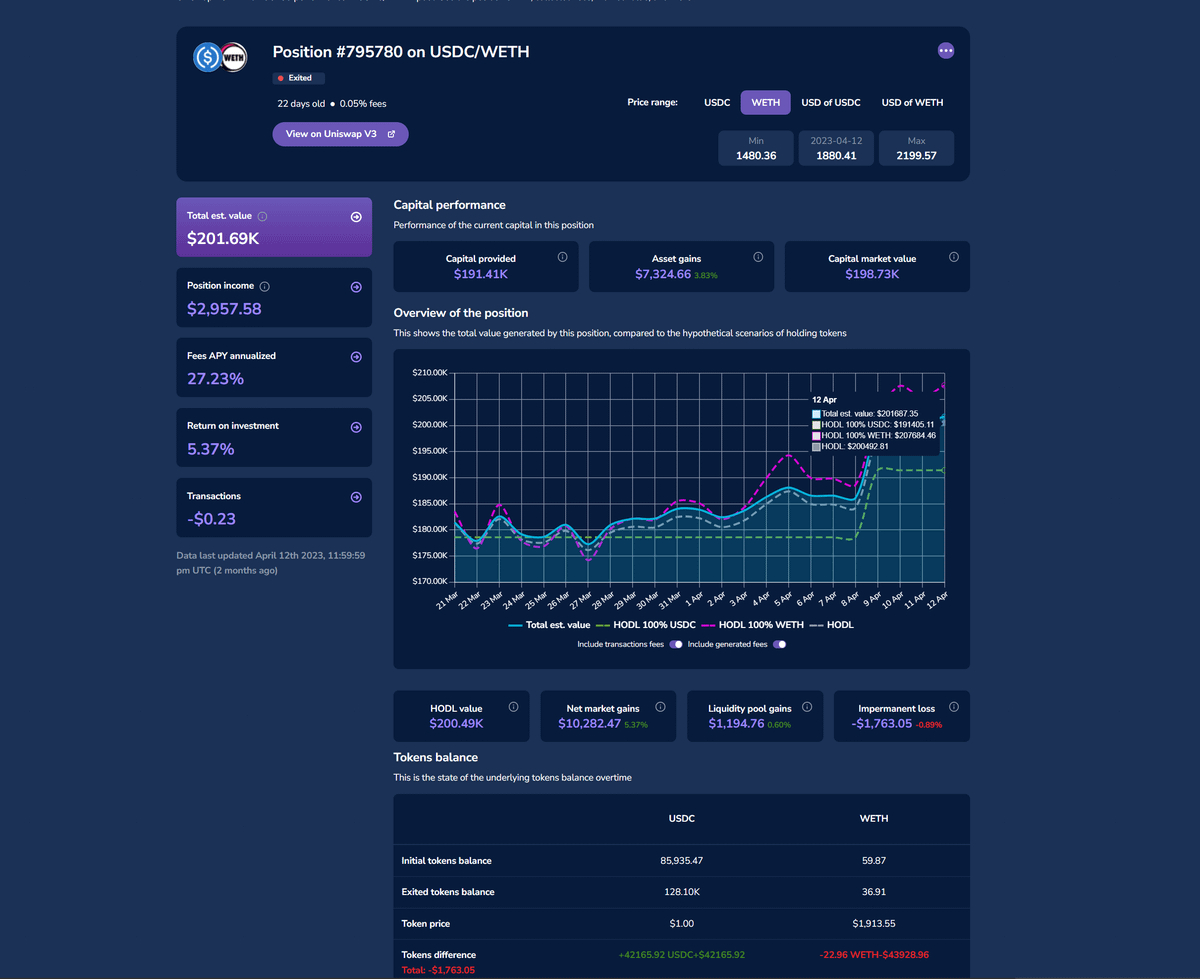Click the WETH price range button

point(765,102)
